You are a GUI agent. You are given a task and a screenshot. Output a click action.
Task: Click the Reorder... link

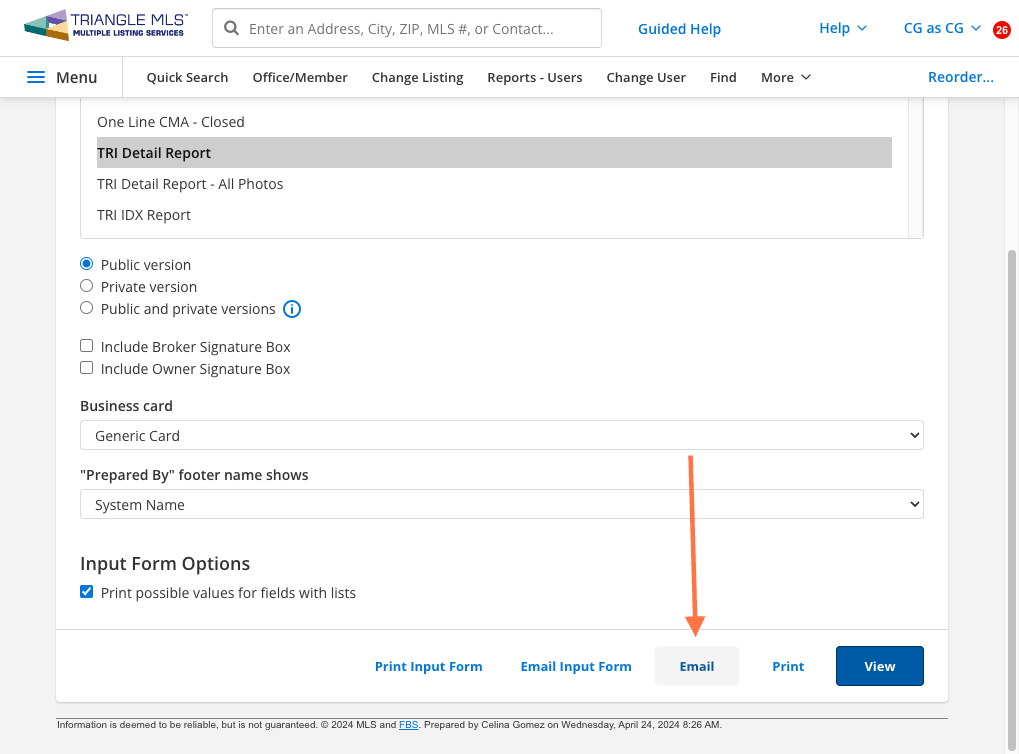(961, 77)
